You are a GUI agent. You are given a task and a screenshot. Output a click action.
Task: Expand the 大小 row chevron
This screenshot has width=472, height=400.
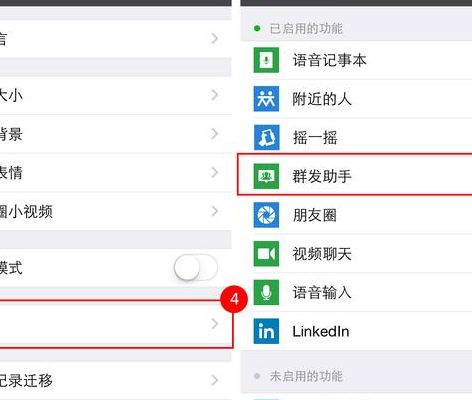pyautogui.click(x=215, y=95)
